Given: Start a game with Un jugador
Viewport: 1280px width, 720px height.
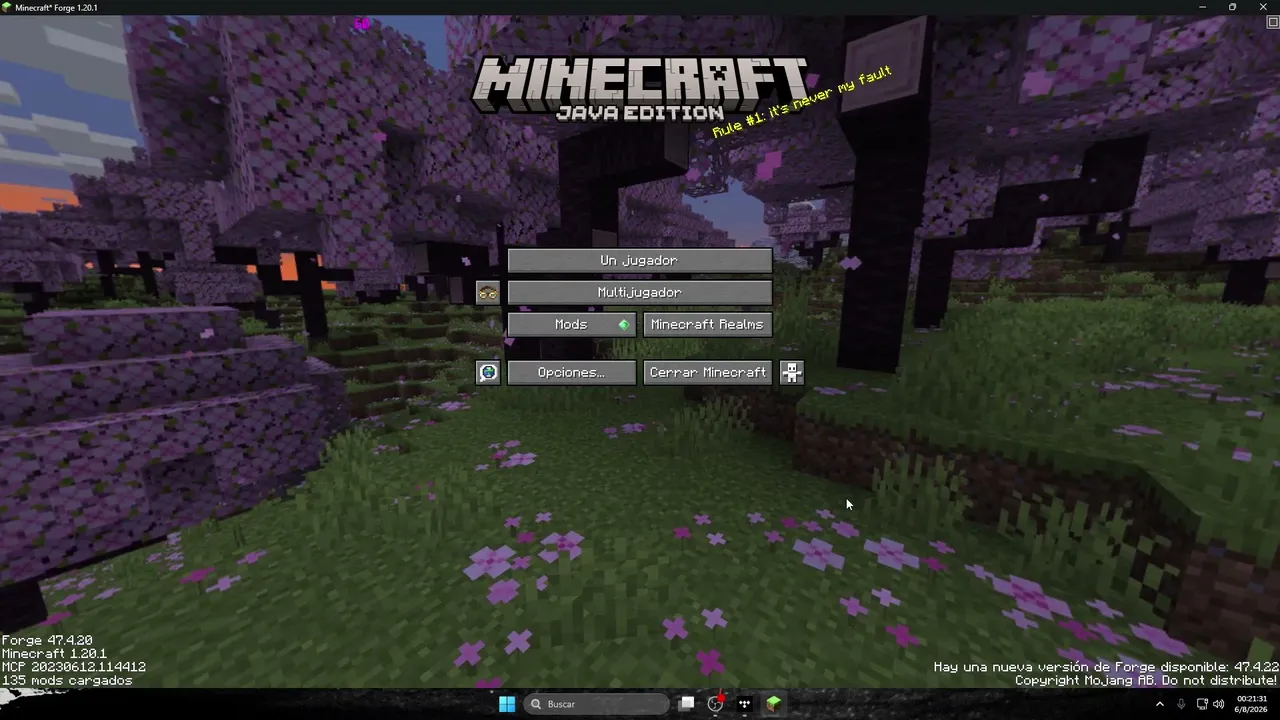Looking at the screenshot, I should point(640,260).
